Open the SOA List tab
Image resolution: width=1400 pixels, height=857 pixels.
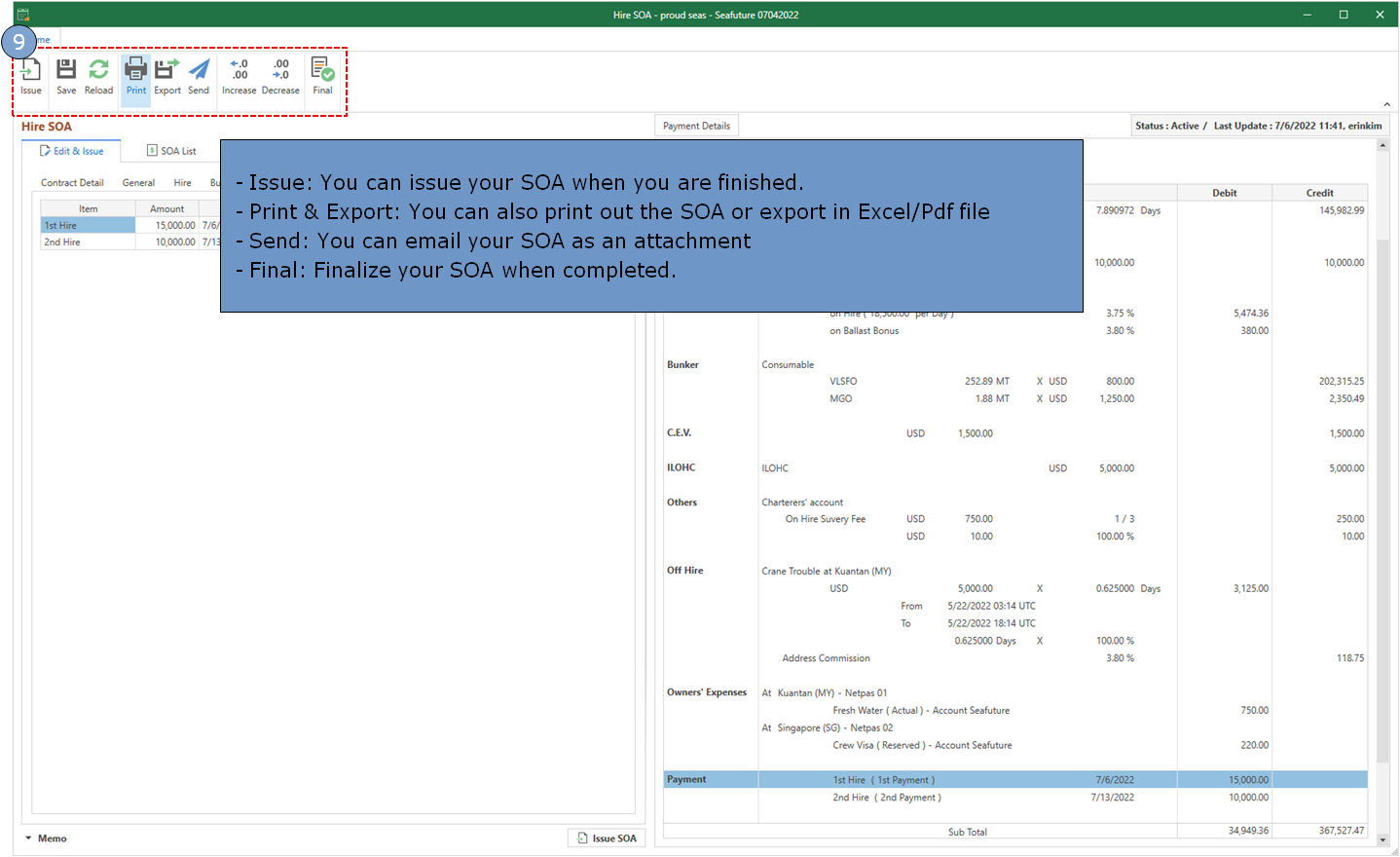[171, 151]
